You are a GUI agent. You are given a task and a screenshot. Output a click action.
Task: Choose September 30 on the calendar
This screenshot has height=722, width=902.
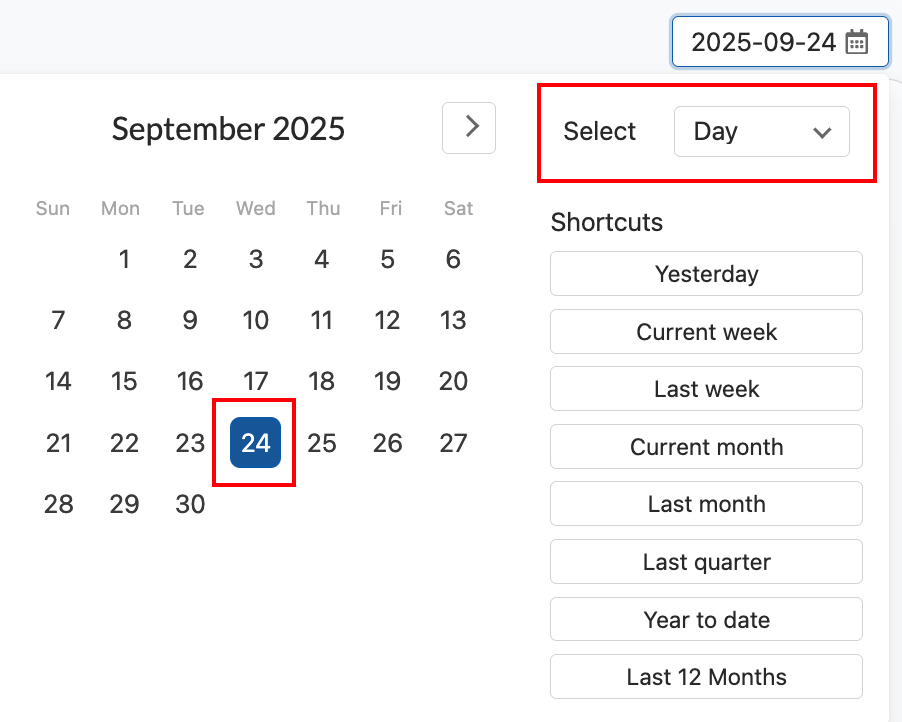190,504
